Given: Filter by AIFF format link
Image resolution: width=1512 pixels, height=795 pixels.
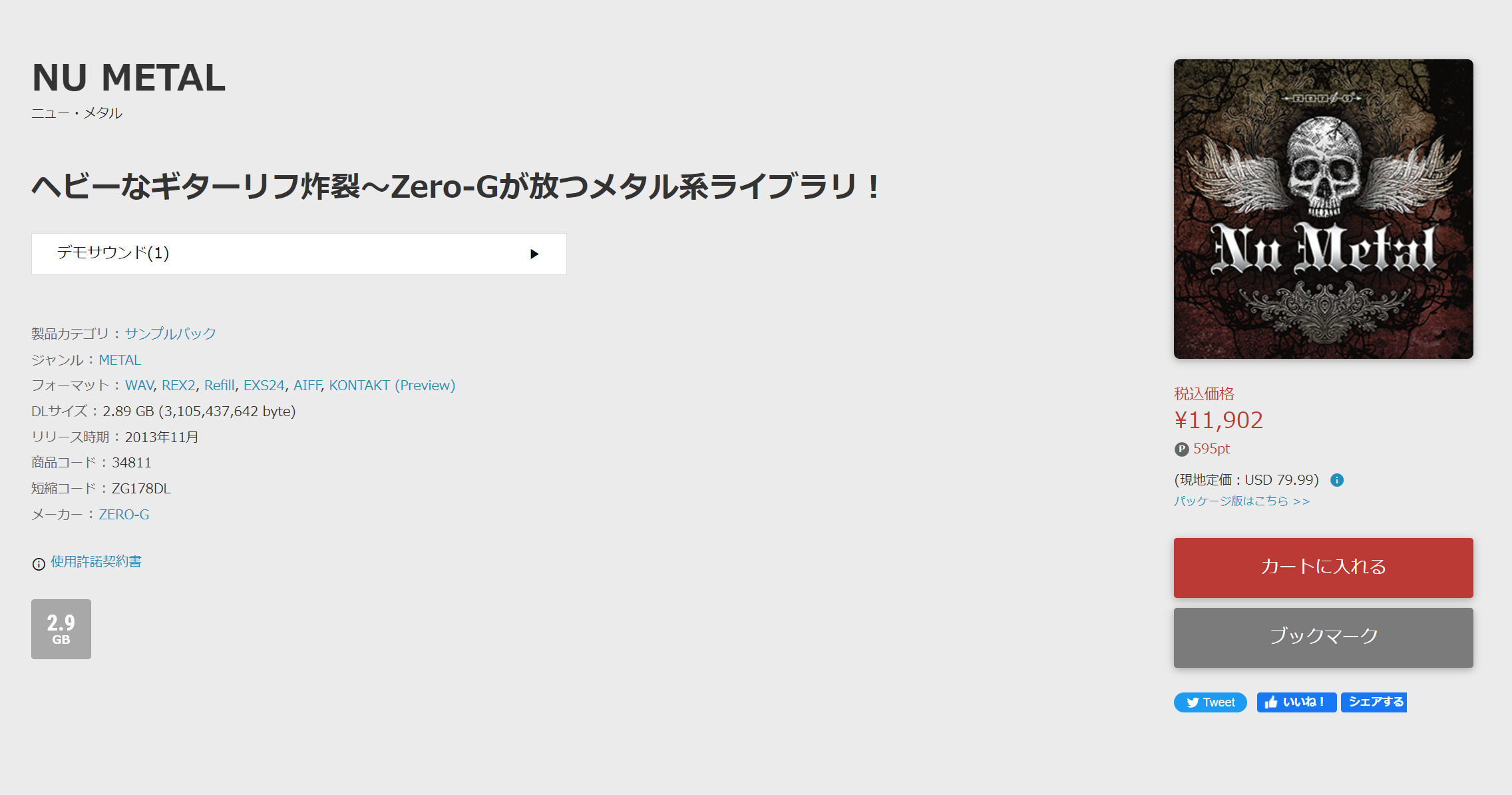Looking at the screenshot, I should 307,386.
